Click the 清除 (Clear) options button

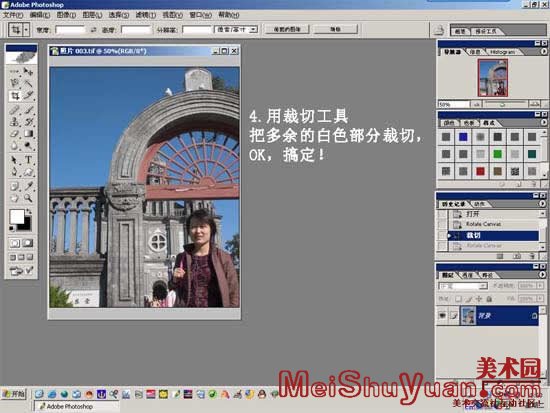click(x=335, y=29)
